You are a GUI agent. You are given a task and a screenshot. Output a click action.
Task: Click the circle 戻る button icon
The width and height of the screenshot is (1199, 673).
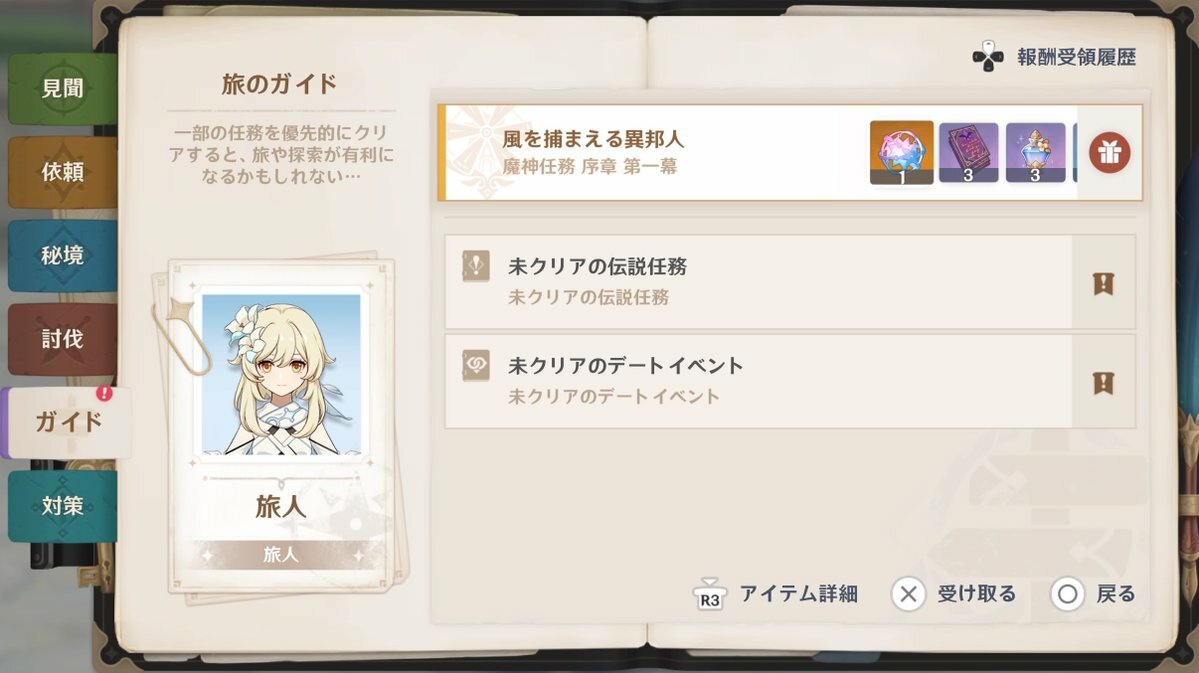(1067, 594)
